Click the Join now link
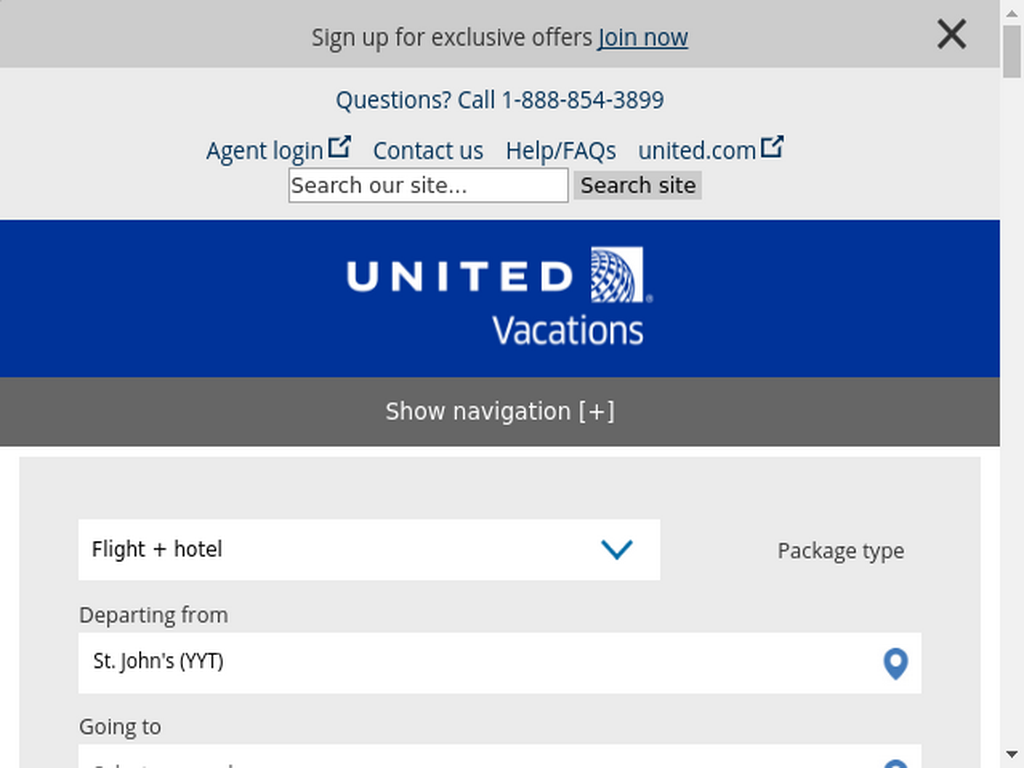 [643, 38]
